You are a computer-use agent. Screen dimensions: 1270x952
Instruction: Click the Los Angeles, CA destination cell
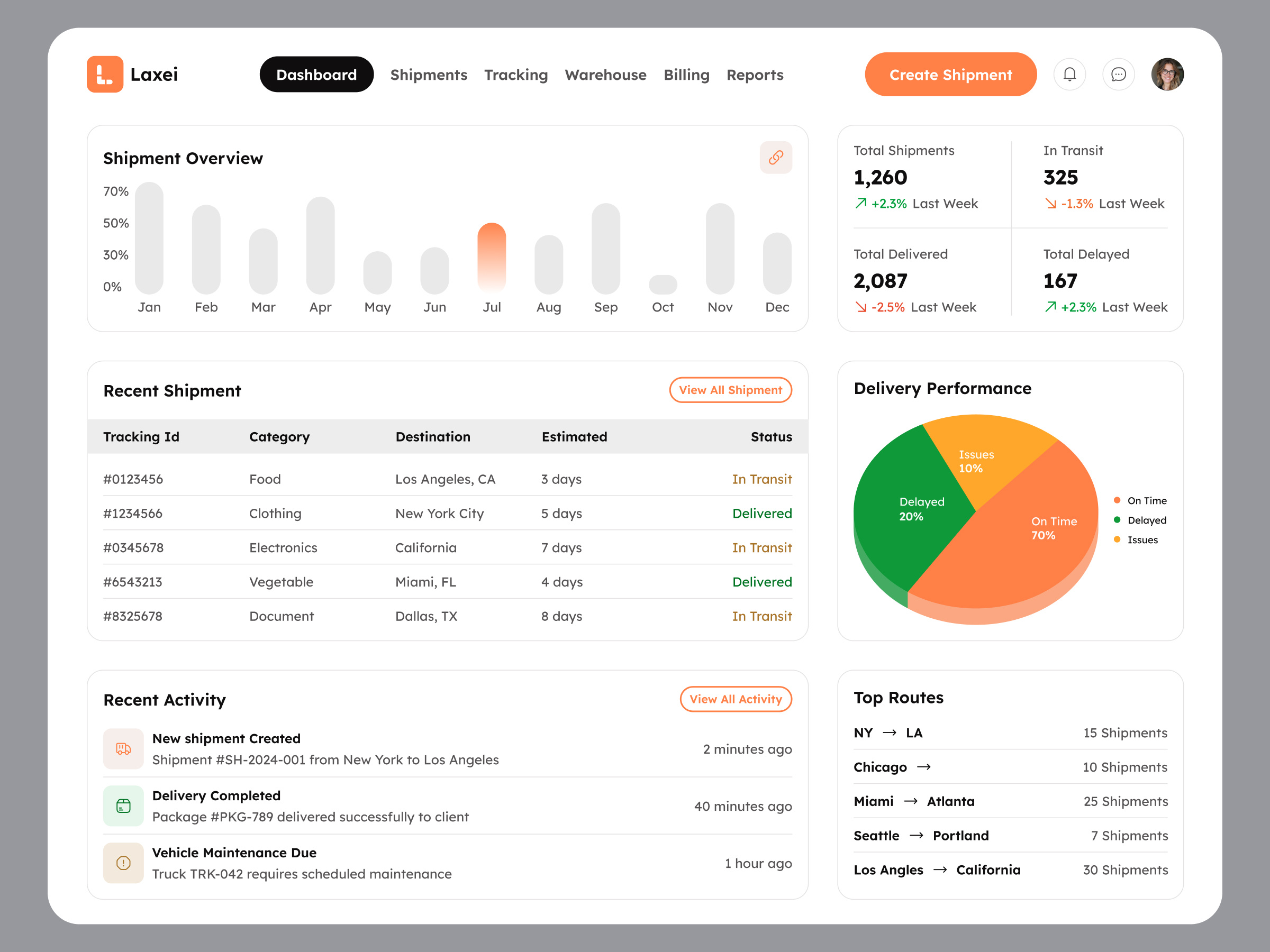(x=445, y=479)
